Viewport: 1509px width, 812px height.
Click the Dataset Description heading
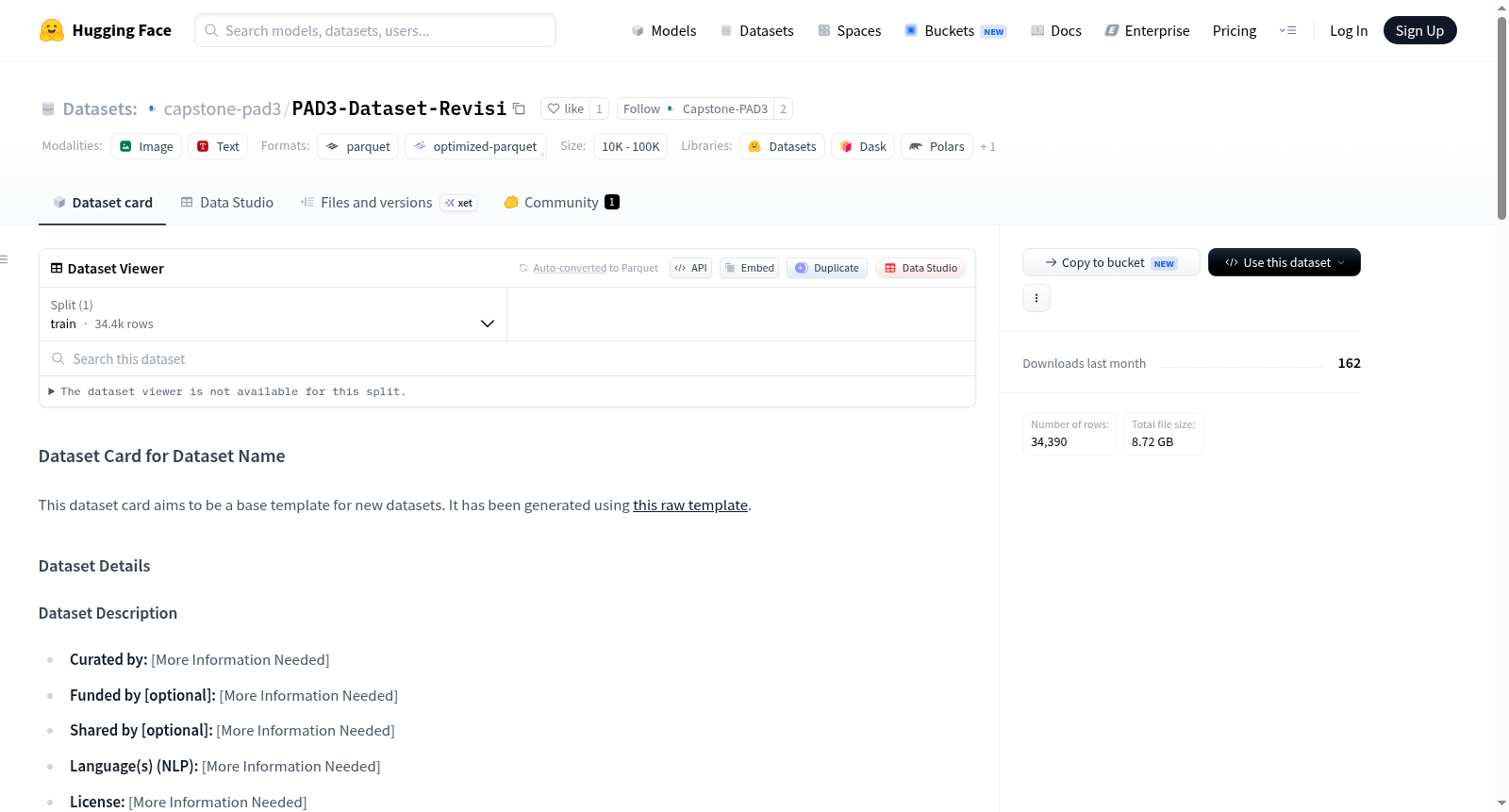[x=108, y=613]
